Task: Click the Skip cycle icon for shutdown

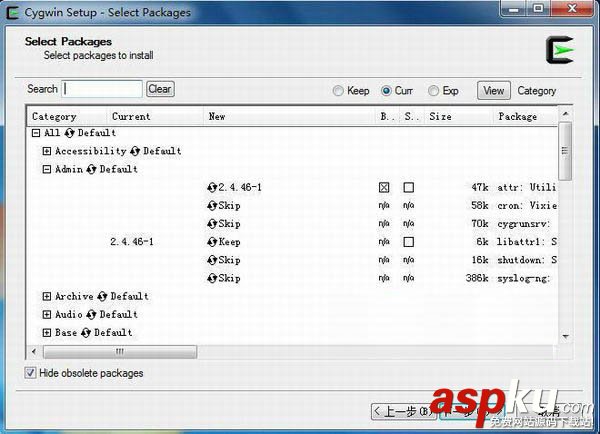Action: (212, 260)
